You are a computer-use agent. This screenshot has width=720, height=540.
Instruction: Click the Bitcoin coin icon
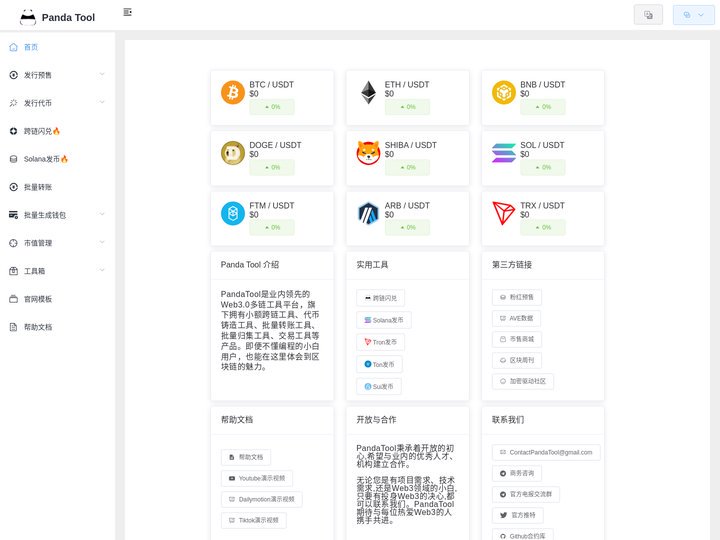[233, 92]
